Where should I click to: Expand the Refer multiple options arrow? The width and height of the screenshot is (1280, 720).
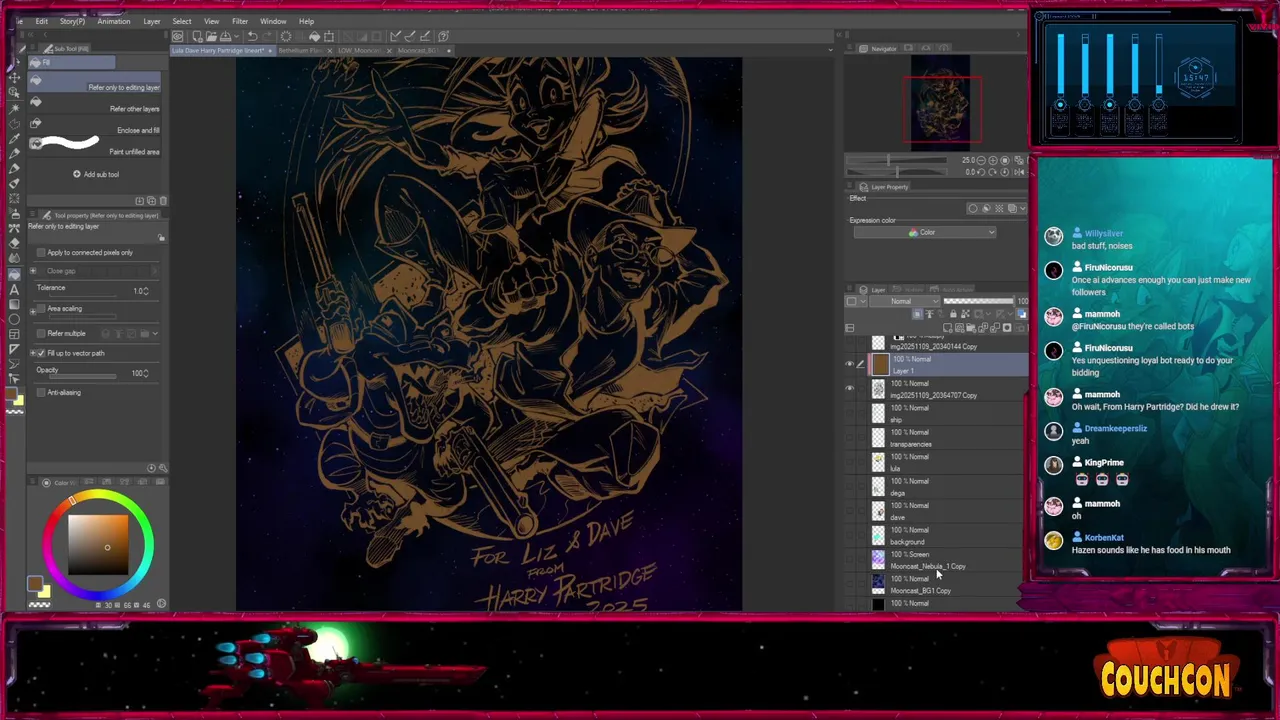coord(157,333)
